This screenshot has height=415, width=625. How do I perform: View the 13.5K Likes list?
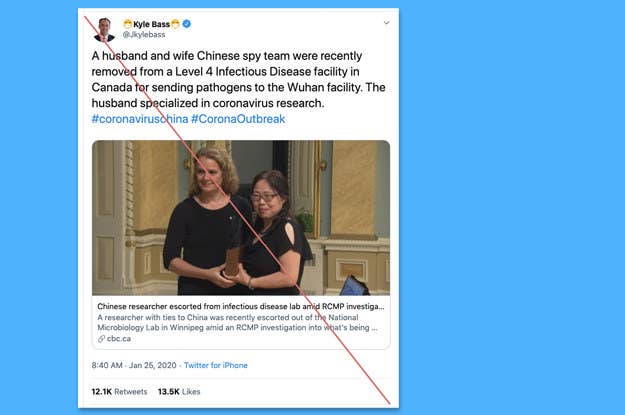click(179, 391)
